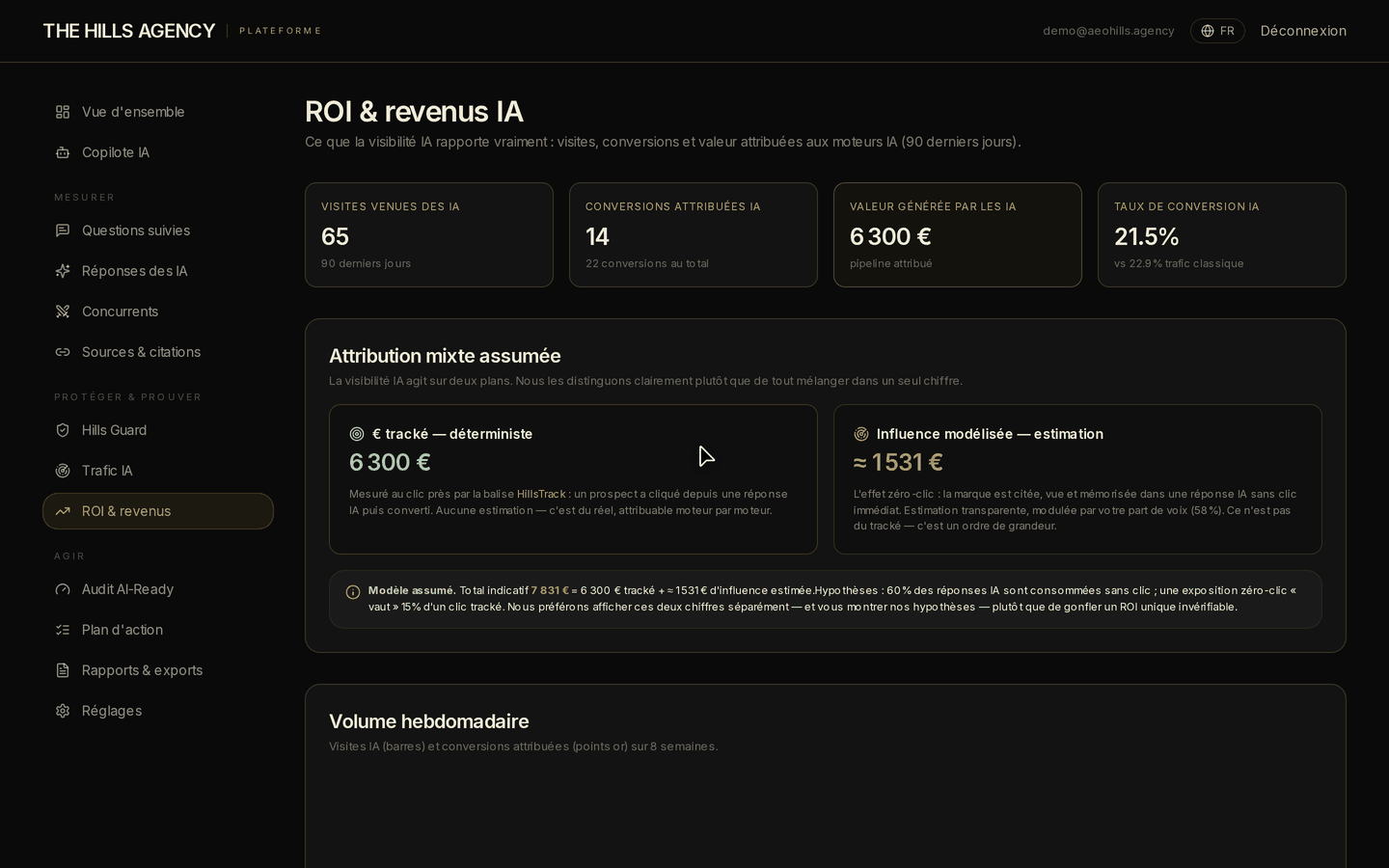The image size is (1389, 868).
Task: Click the Influence modélisée estimation panel
Action: click(1077, 479)
